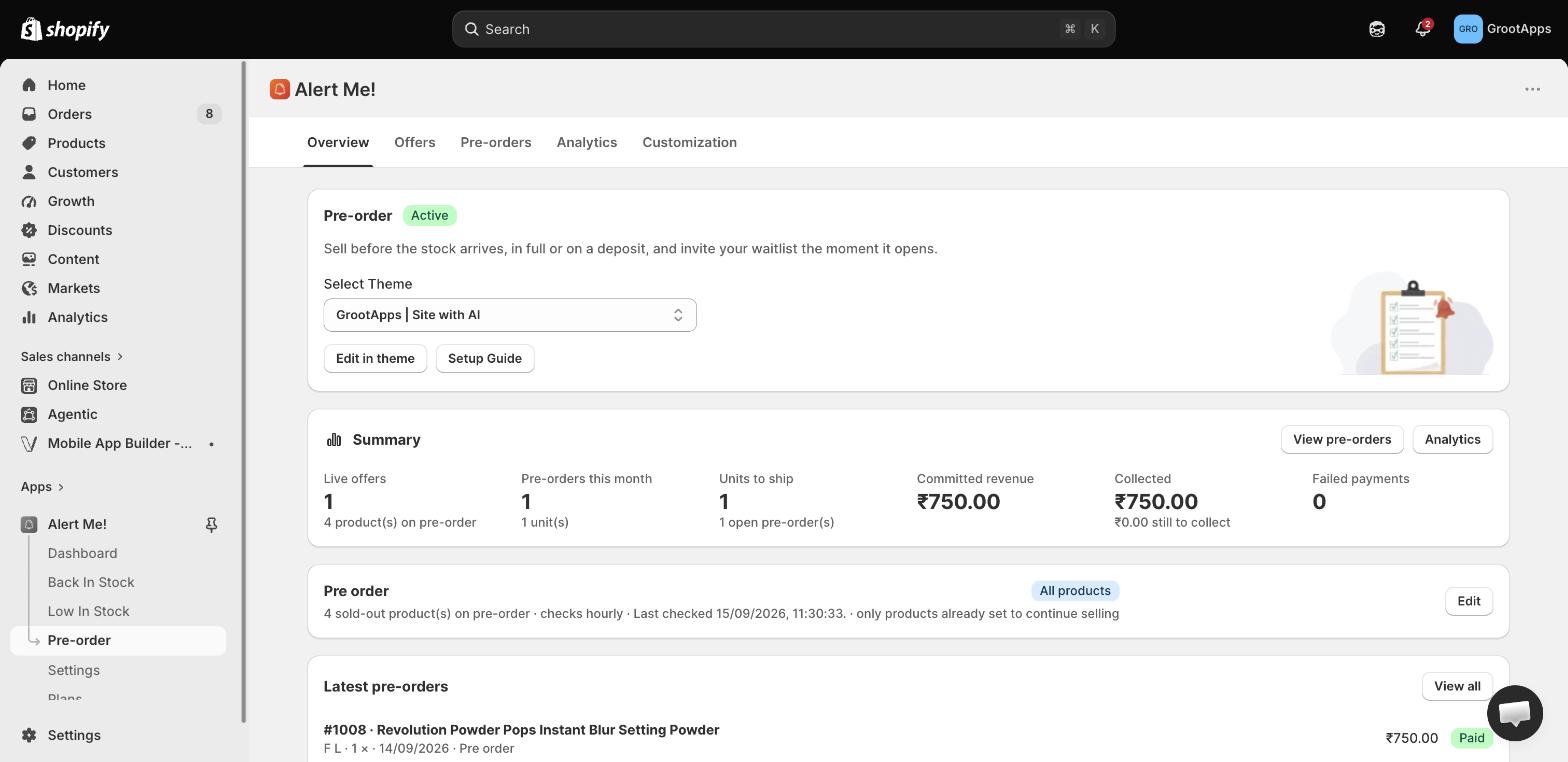This screenshot has height=762, width=1568.
Task: Click the sidebar vertical scrollbar
Action: pos(244,392)
